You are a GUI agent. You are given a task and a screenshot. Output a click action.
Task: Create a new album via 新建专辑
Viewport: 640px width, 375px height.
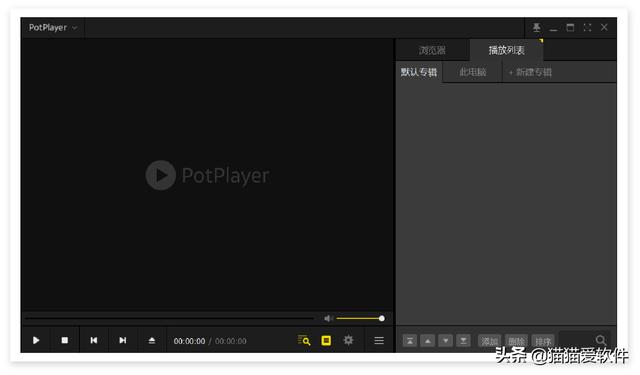pyautogui.click(x=530, y=72)
